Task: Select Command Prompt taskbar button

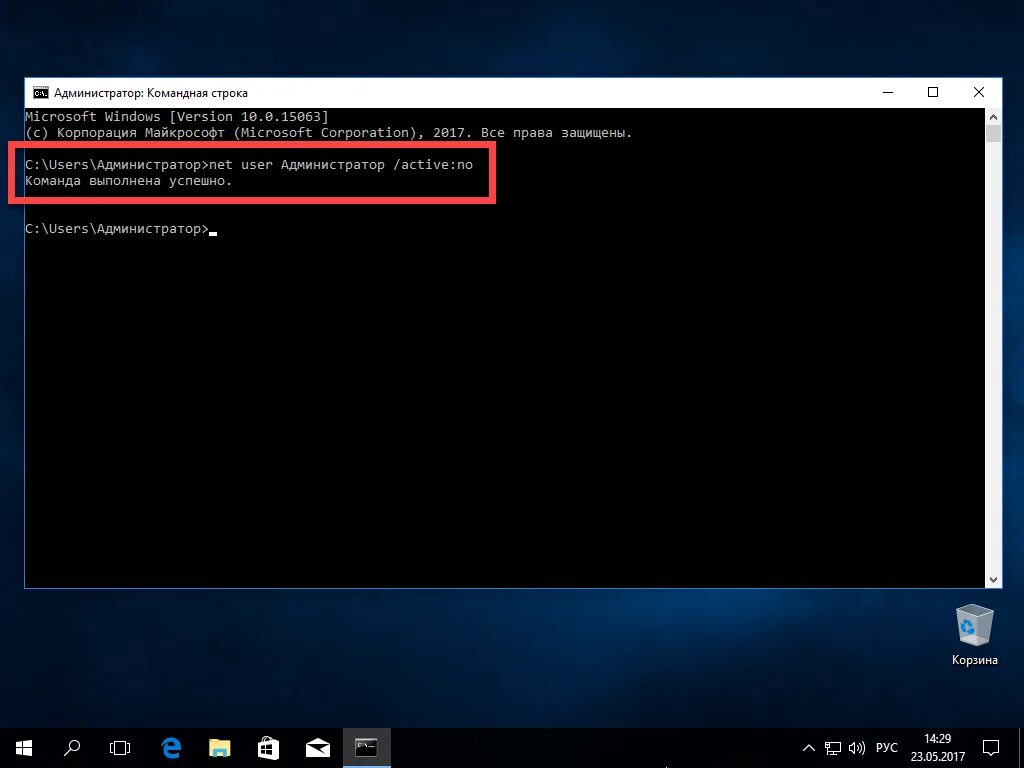Action: pos(366,748)
